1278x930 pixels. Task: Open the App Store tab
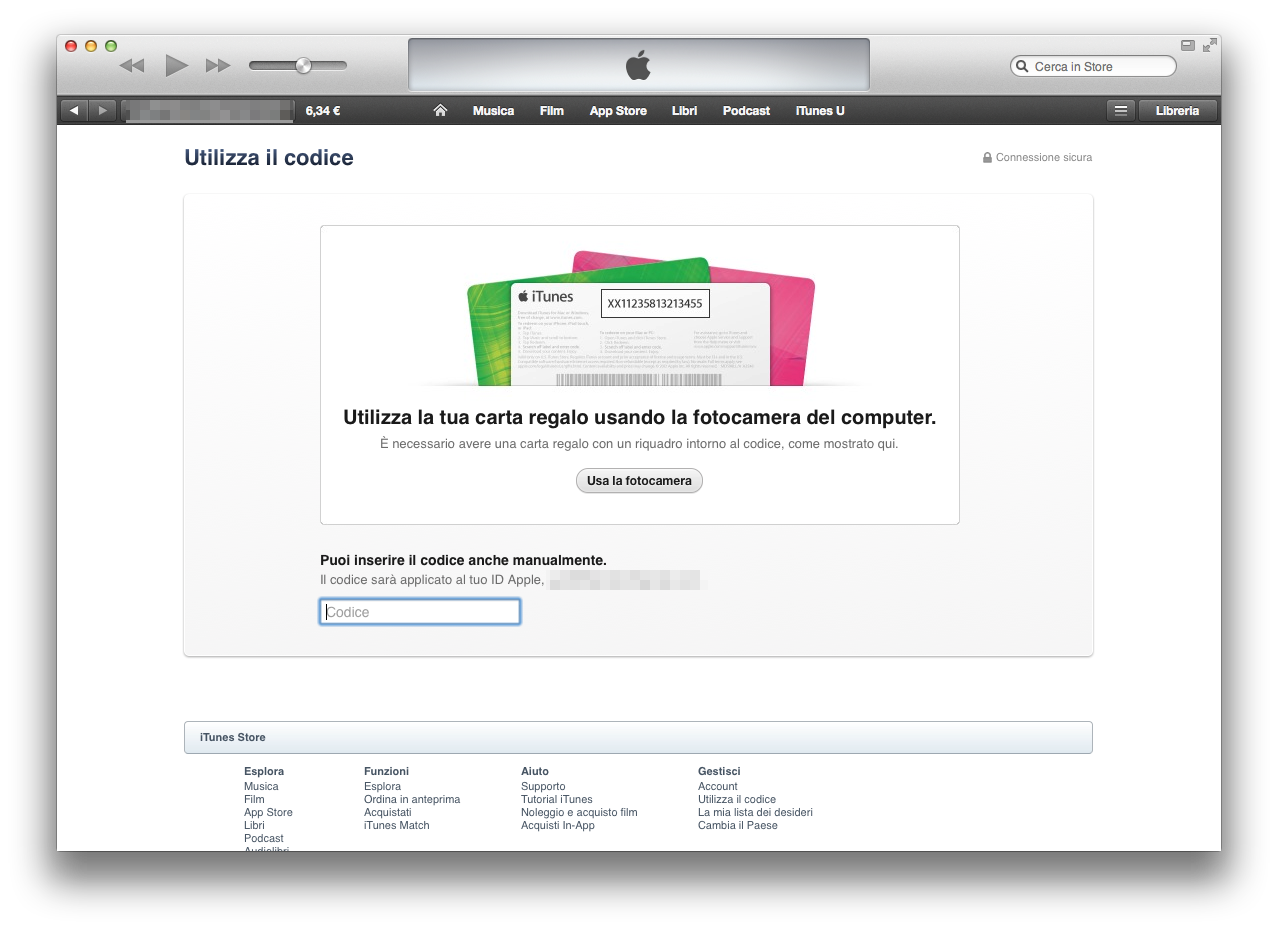(618, 111)
